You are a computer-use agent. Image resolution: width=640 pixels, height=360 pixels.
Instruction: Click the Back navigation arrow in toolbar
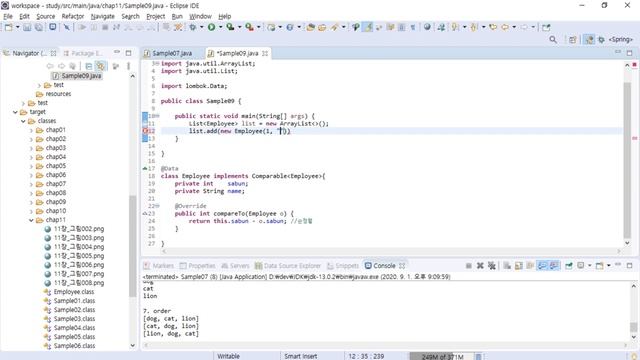[x=505, y=27]
